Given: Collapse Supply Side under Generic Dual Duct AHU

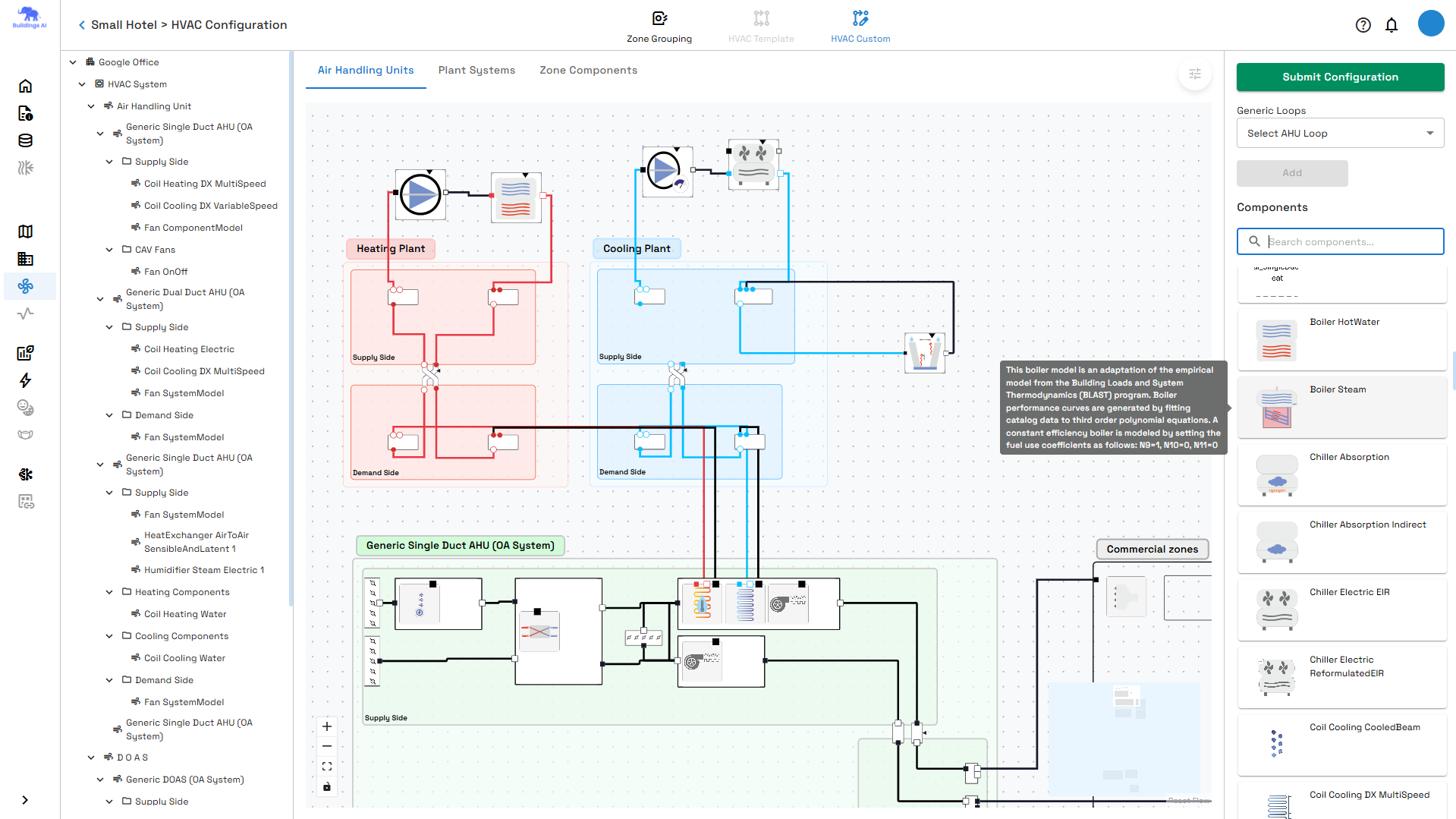Looking at the screenshot, I should click(108, 326).
